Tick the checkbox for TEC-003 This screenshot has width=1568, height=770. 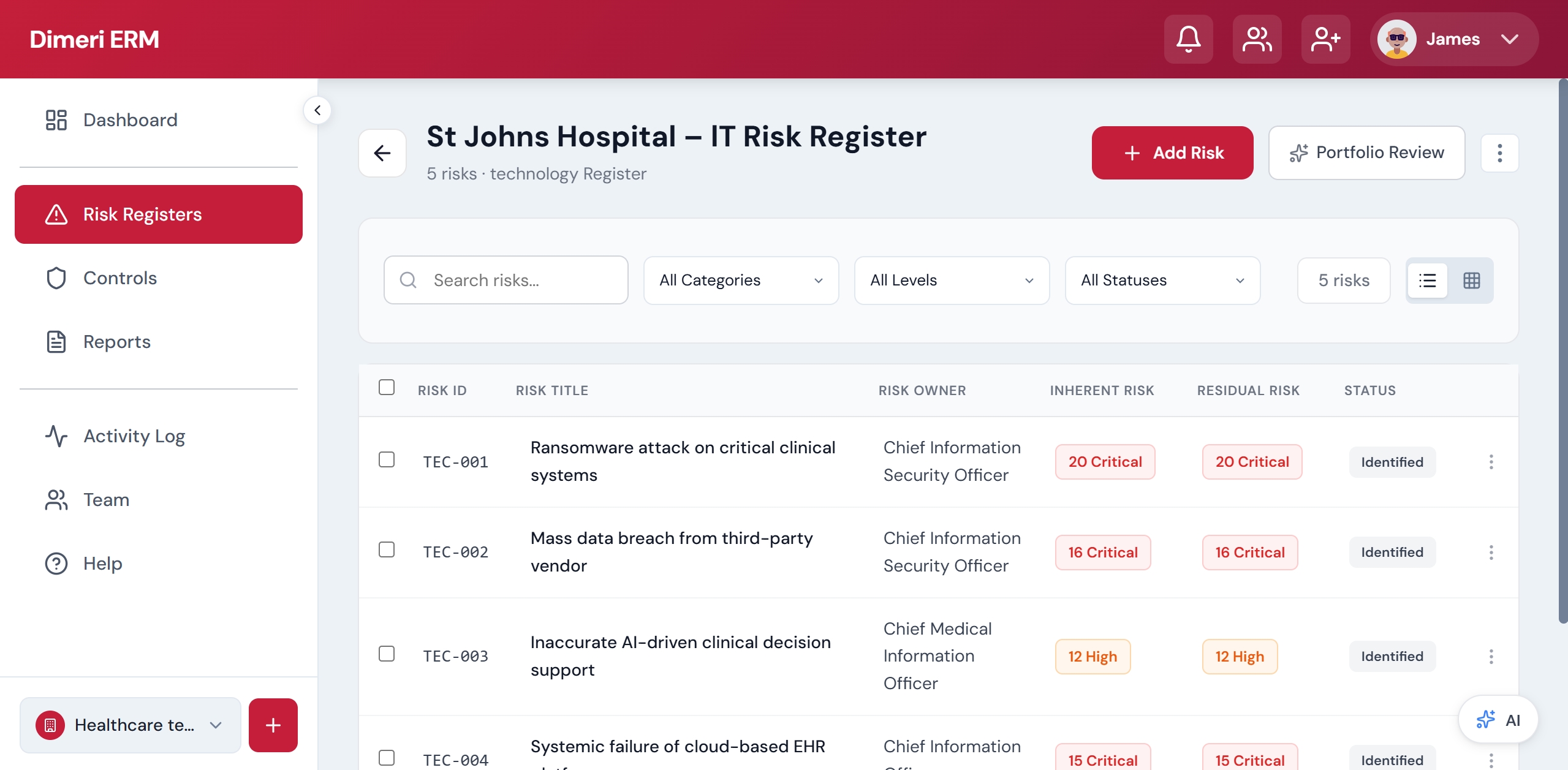coord(387,654)
